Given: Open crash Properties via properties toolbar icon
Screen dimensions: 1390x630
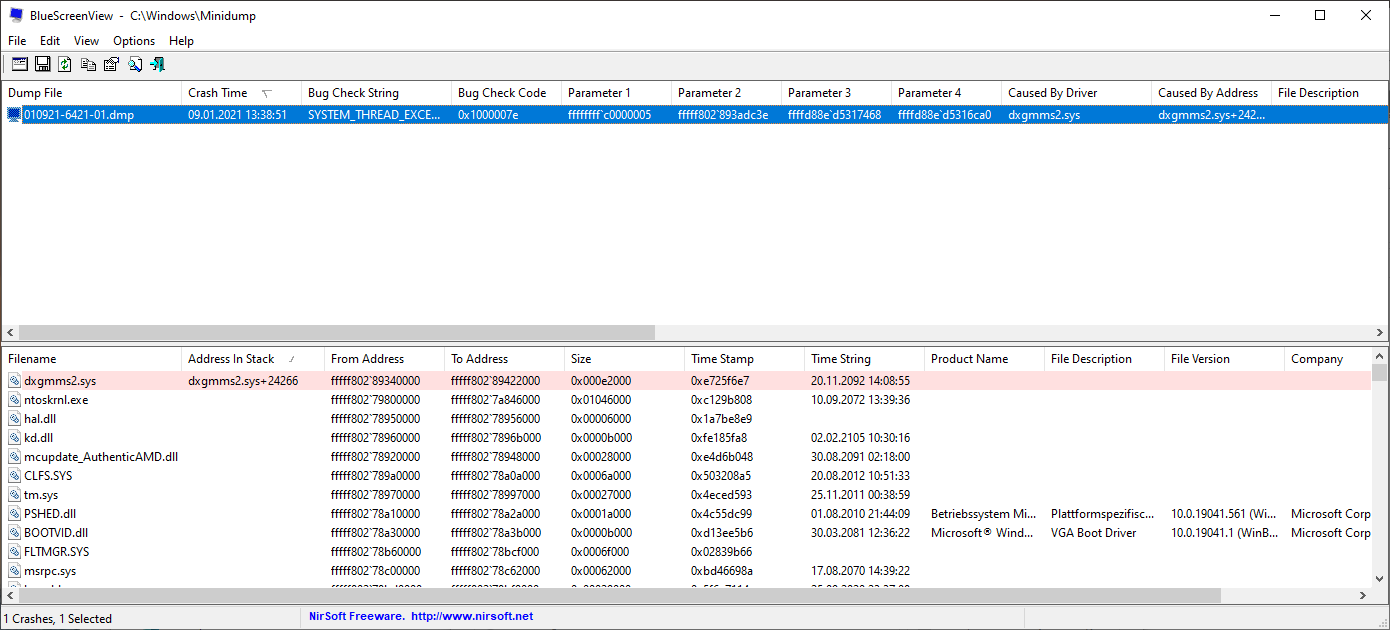Looking at the screenshot, I should [x=110, y=63].
